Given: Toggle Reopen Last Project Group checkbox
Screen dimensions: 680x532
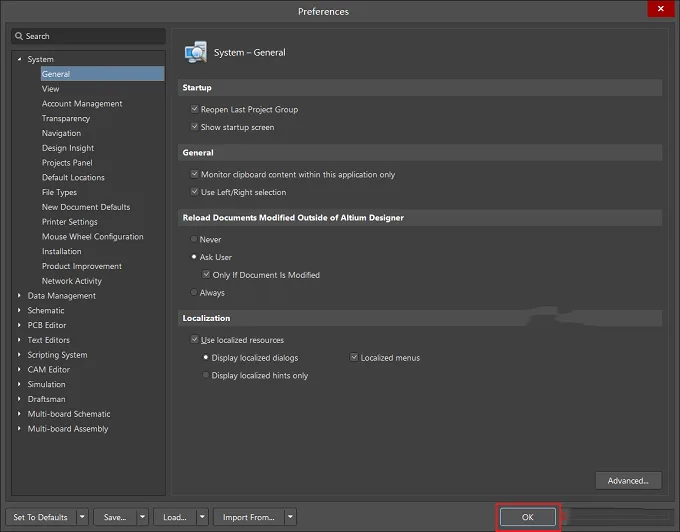Looking at the screenshot, I should (194, 109).
